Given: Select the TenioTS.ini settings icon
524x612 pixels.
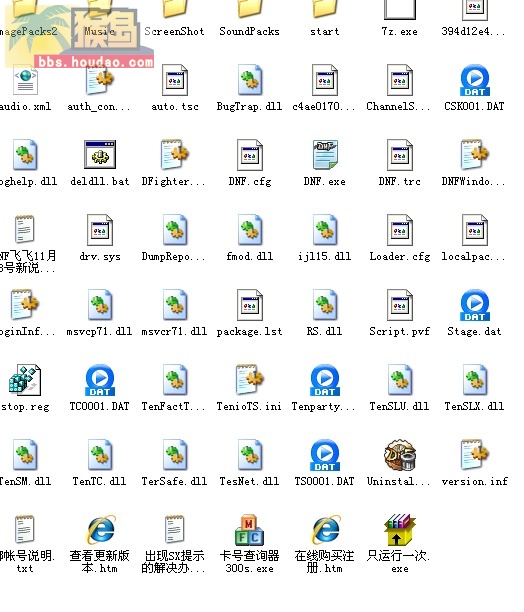Looking at the screenshot, I should click(x=250, y=380).
